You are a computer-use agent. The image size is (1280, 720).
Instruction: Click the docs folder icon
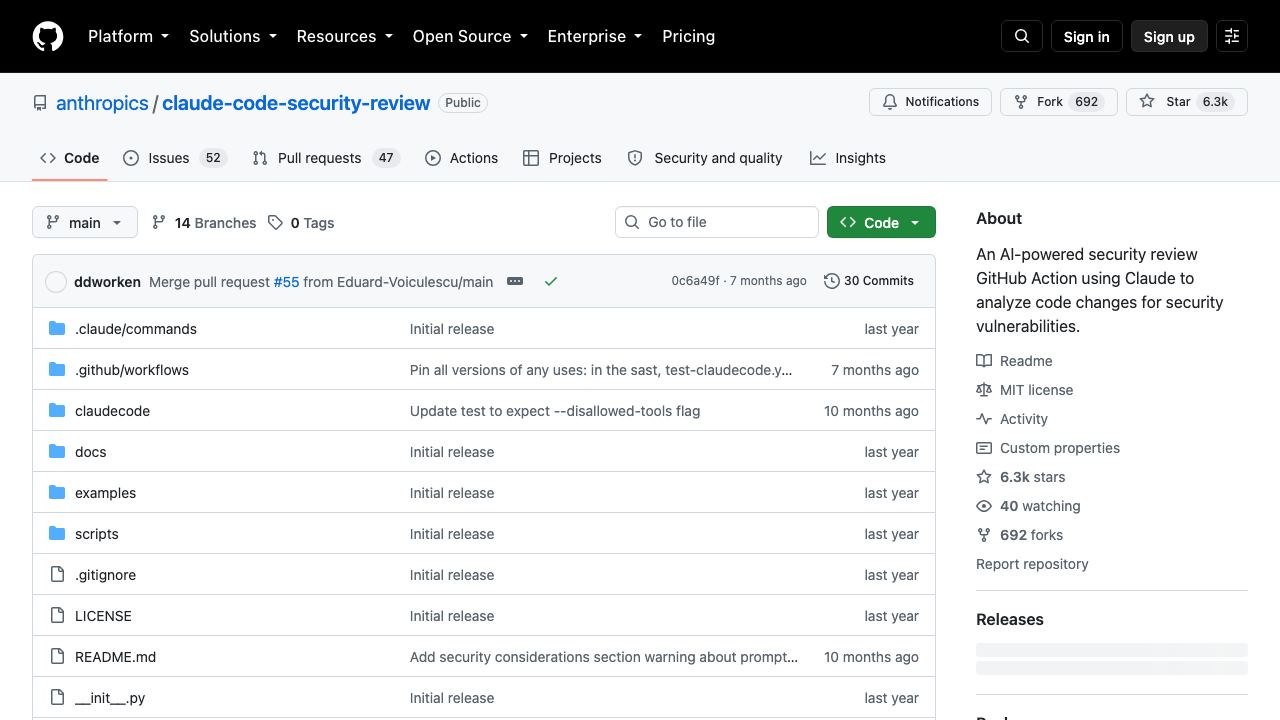57,452
